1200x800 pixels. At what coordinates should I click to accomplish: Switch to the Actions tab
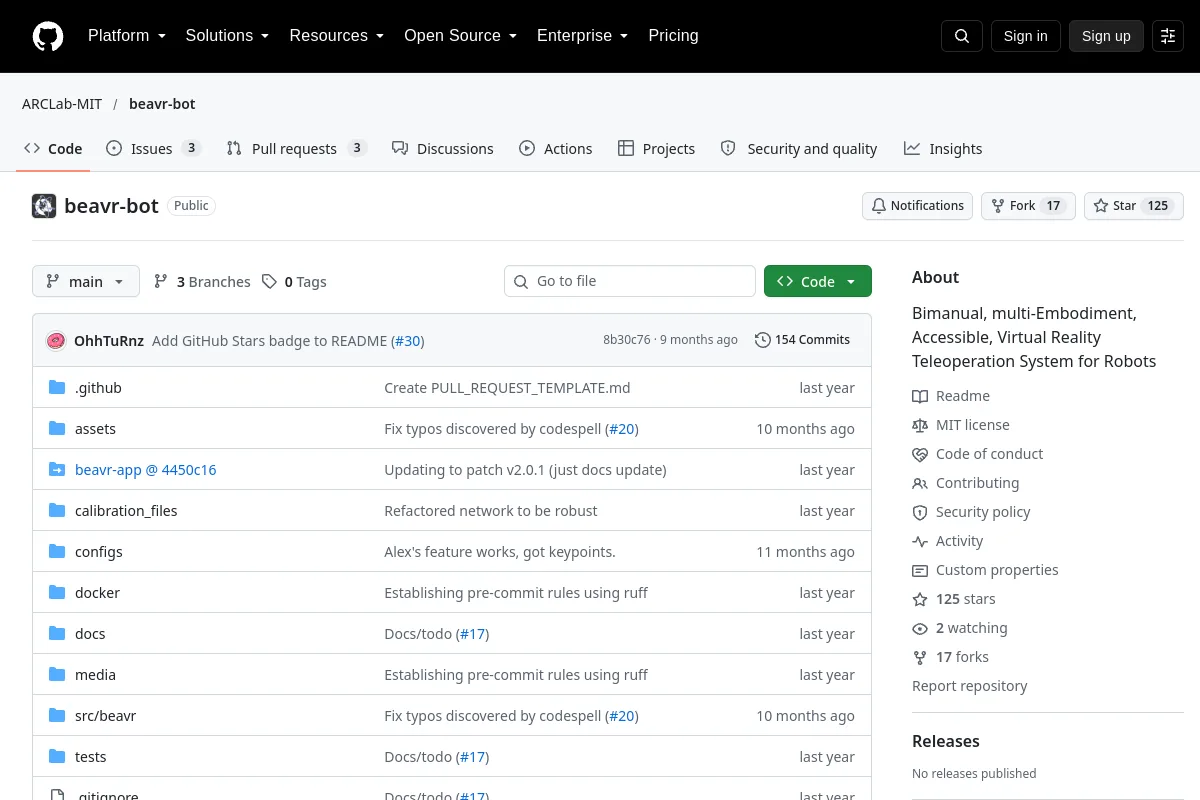556,148
